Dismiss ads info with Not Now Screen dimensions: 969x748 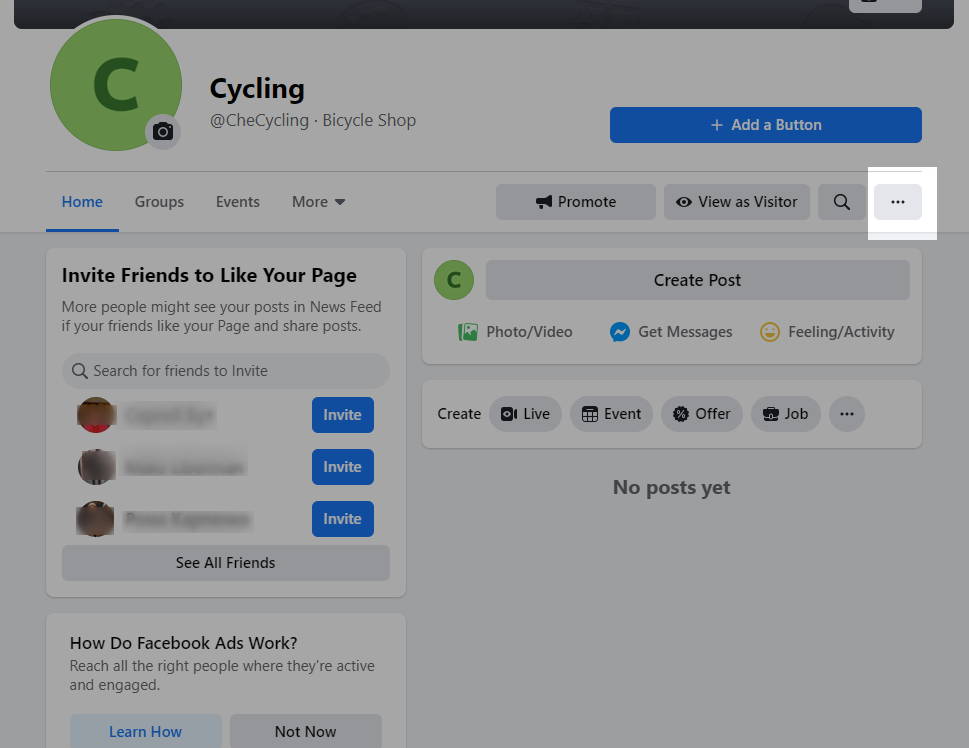coord(305,731)
